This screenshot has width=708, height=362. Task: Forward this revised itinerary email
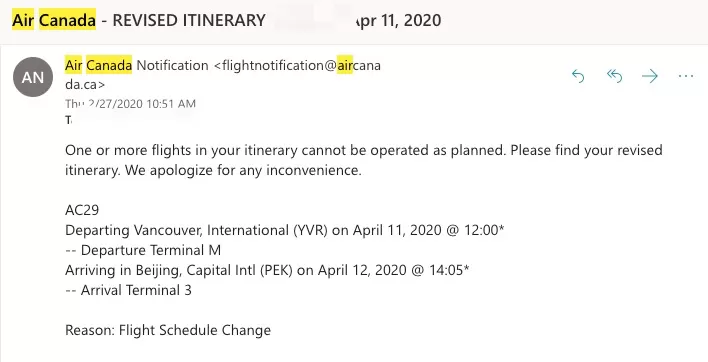pyautogui.click(x=650, y=76)
